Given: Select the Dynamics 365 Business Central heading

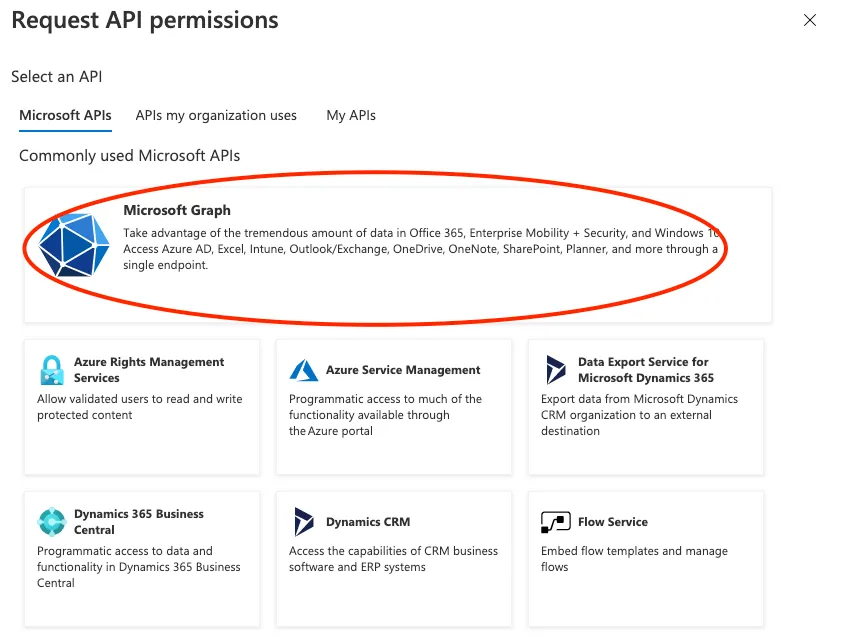Looking at the screenshot, I should 139,522.
